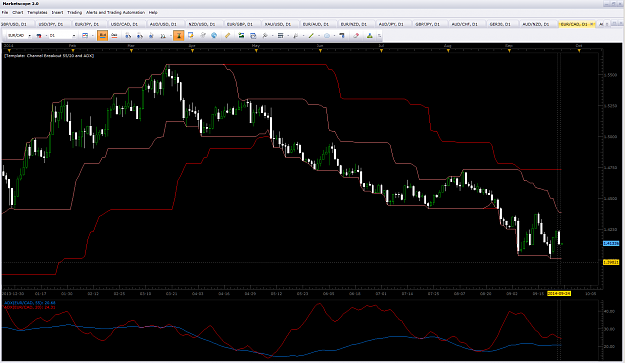Click the horizontal lines tool icon

(280, 36)
